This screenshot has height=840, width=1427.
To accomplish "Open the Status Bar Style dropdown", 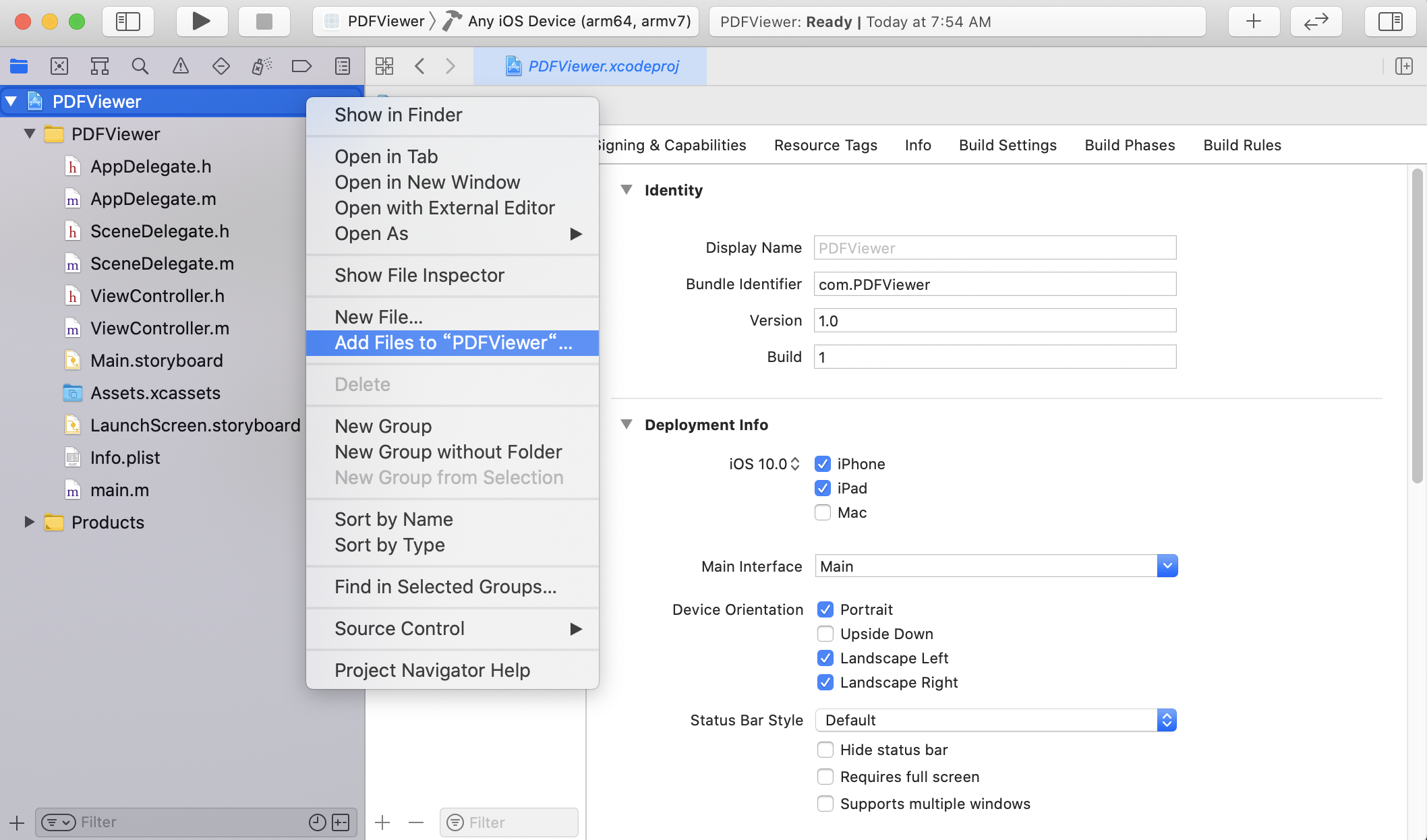I will [x=1167, y=720].
